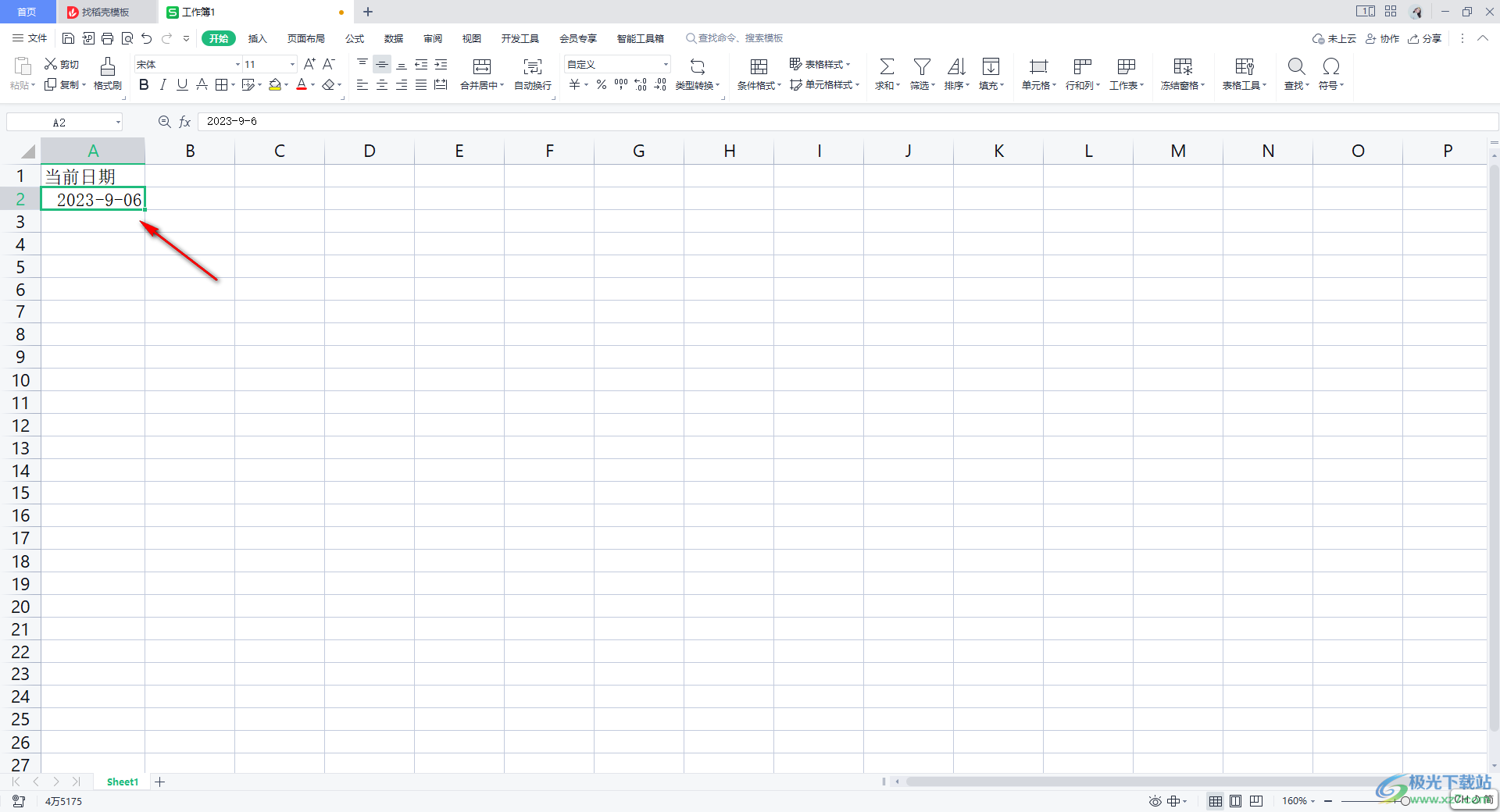The height and width of the screenshot is (812, 1500).
Task: Toggle top vertical alignment
Action: [x=362, y=64]
